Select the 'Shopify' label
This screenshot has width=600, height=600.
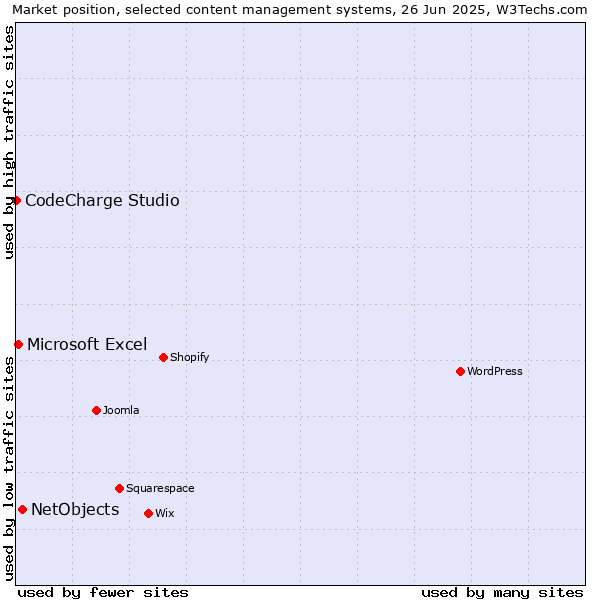pyautogui.click(x=189, y=357)
